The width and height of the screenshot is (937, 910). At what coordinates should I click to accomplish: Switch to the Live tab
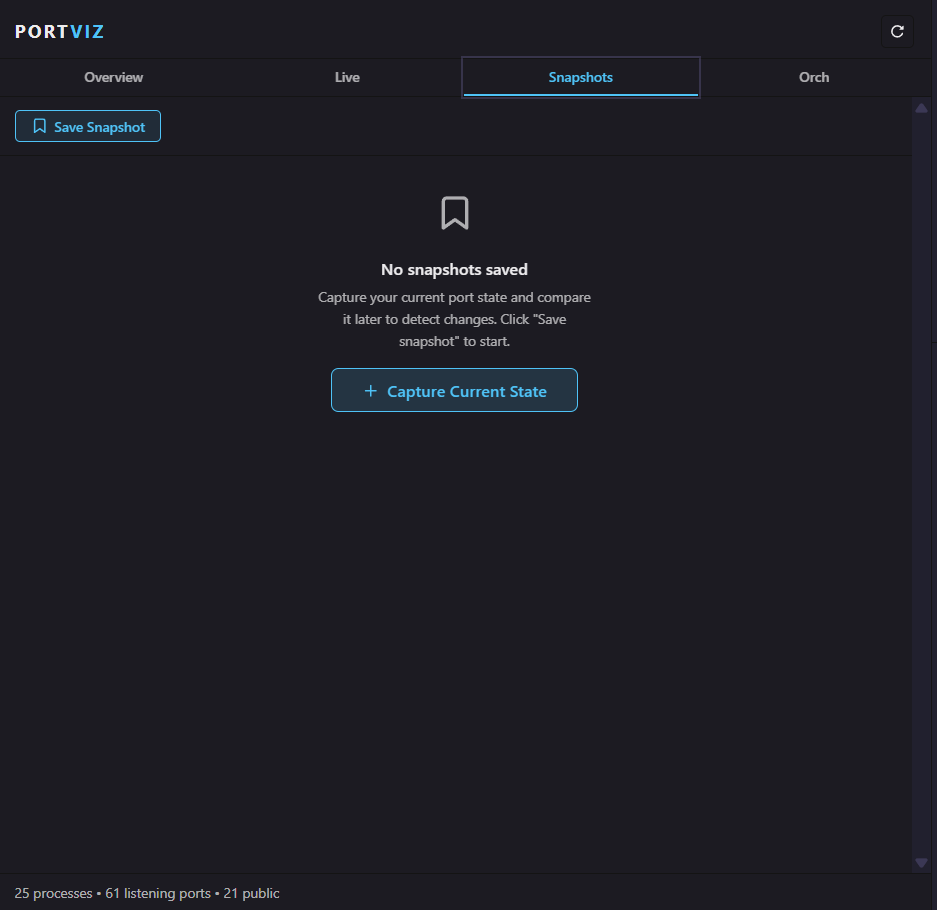(347, 77)
